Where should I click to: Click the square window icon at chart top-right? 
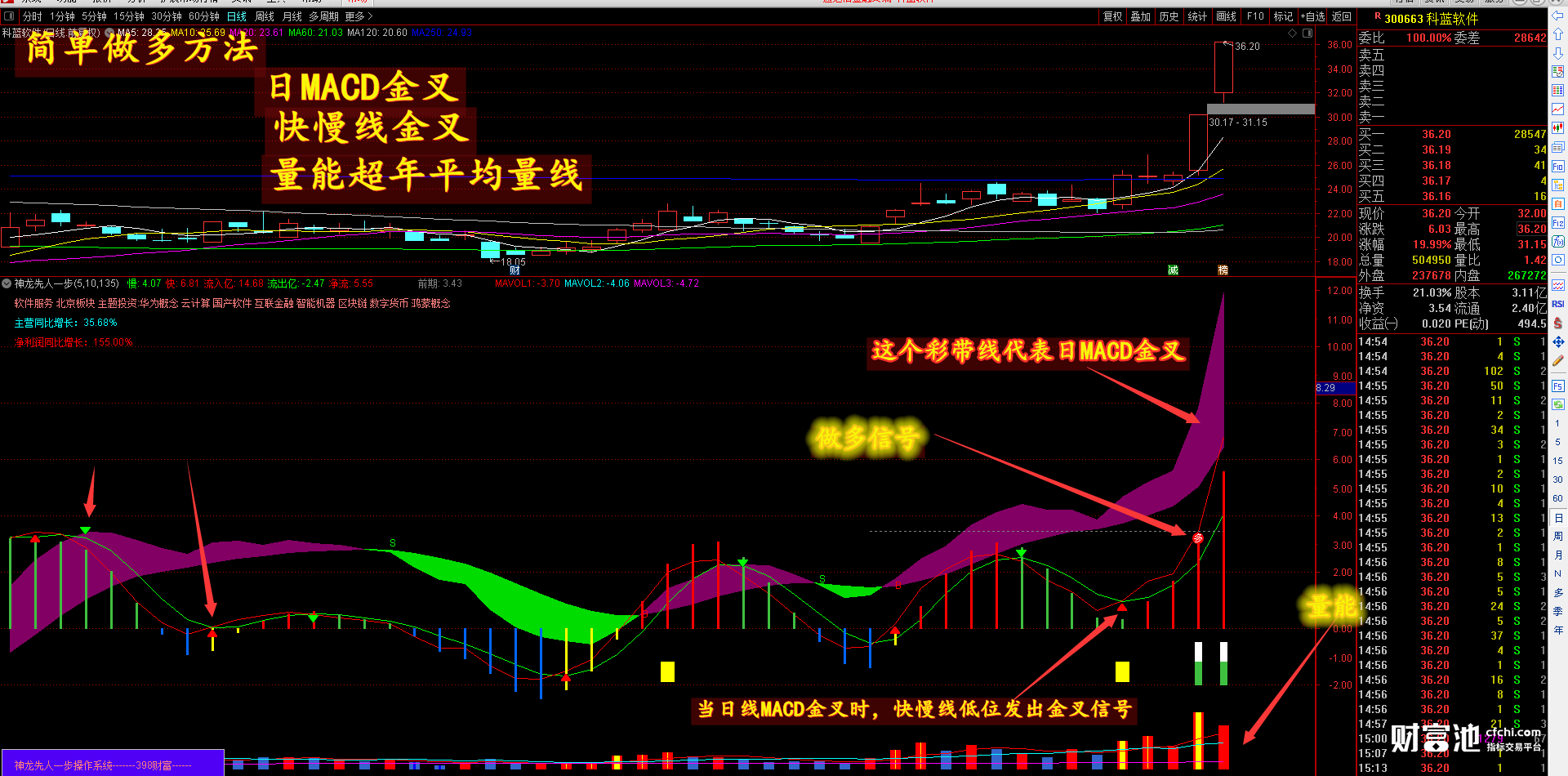click(1307, 33)
